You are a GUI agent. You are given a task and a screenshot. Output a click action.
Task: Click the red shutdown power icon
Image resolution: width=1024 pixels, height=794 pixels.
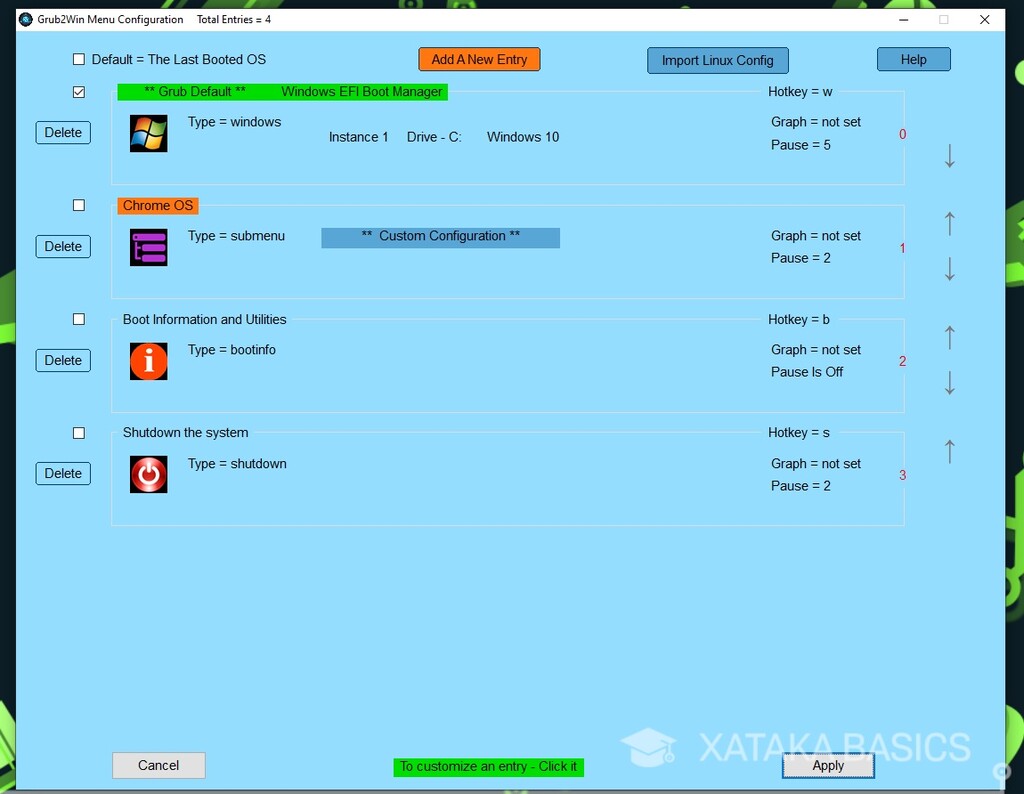(x=148, y=474)
